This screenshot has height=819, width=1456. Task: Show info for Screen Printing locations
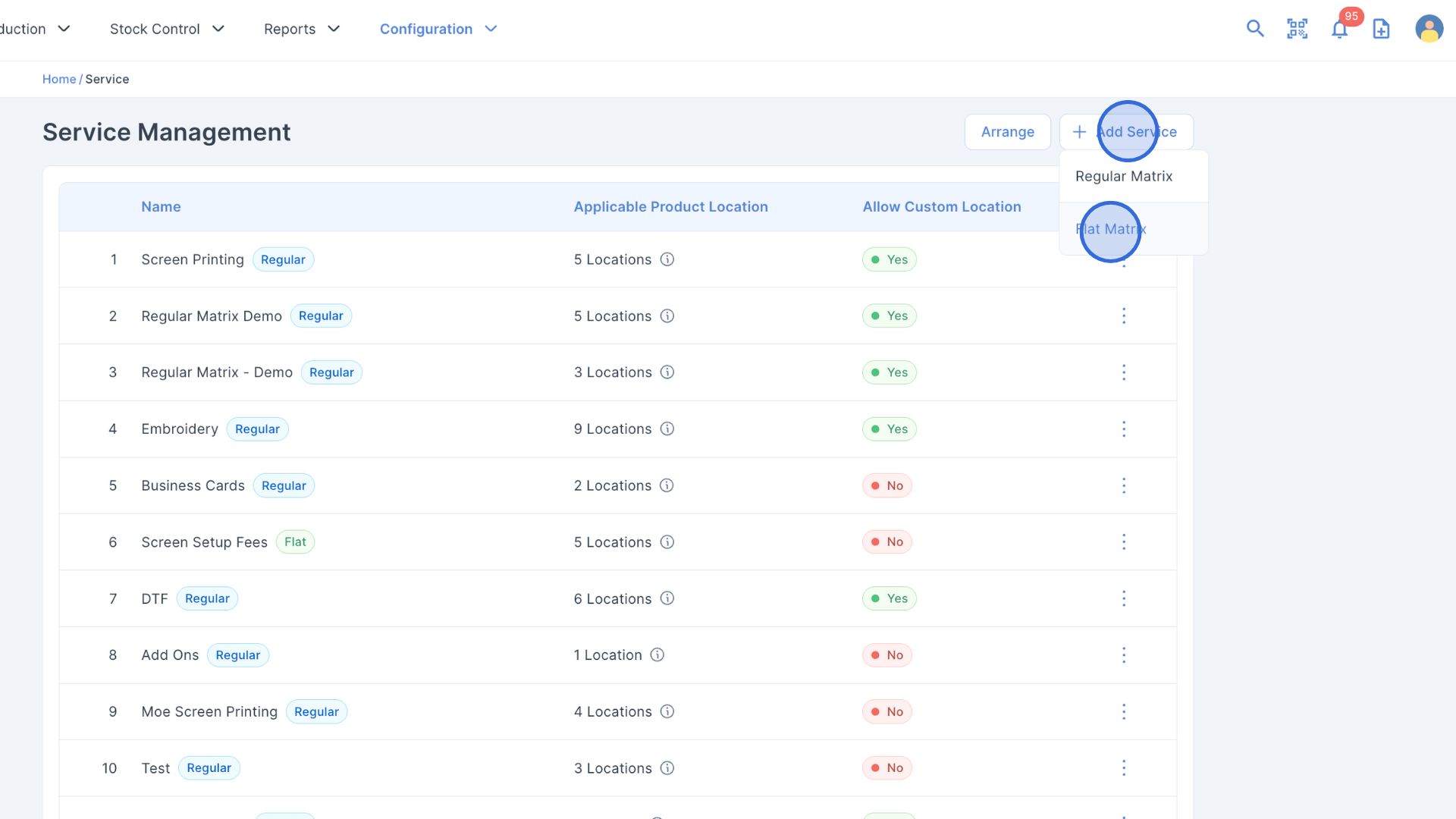[x=667, y=259]
